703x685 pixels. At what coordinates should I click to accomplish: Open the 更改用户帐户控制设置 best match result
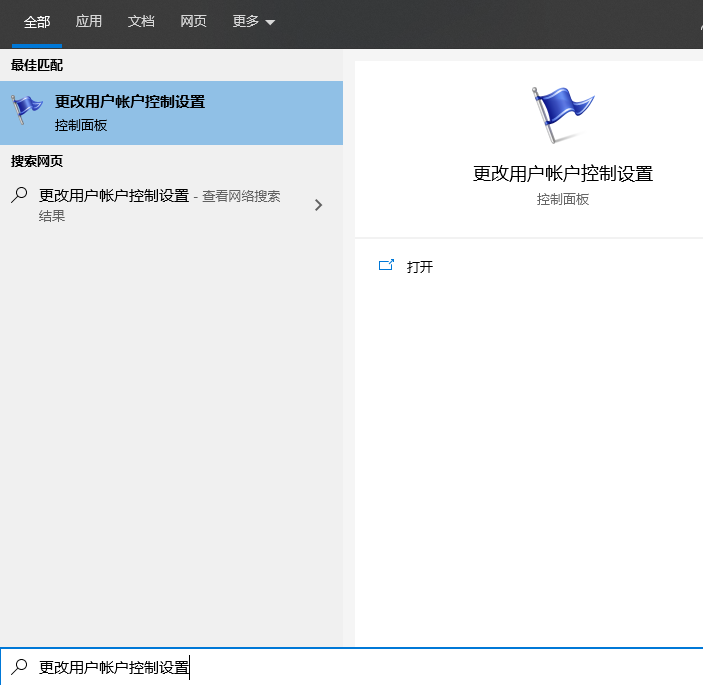(171, 113)
